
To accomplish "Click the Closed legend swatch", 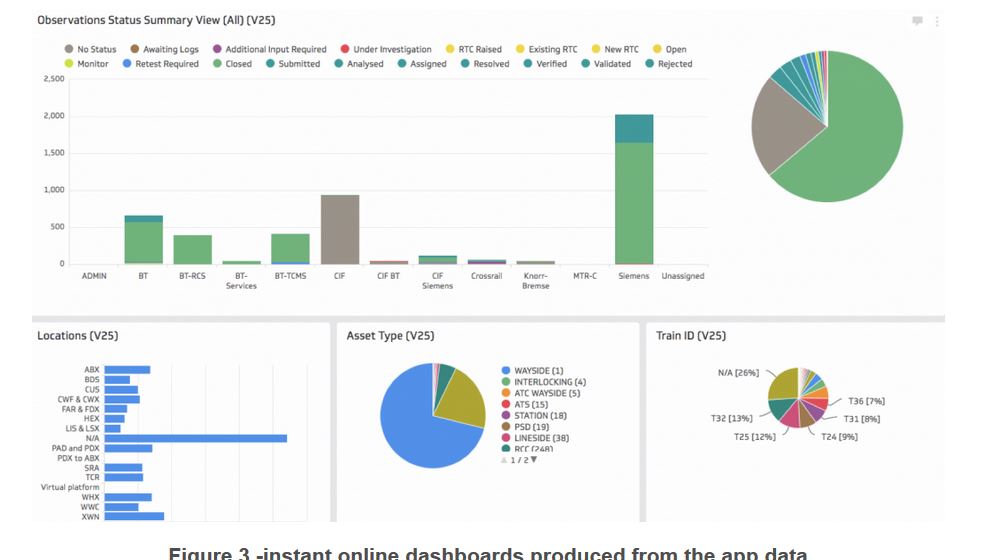I will (x=217, y=64).
